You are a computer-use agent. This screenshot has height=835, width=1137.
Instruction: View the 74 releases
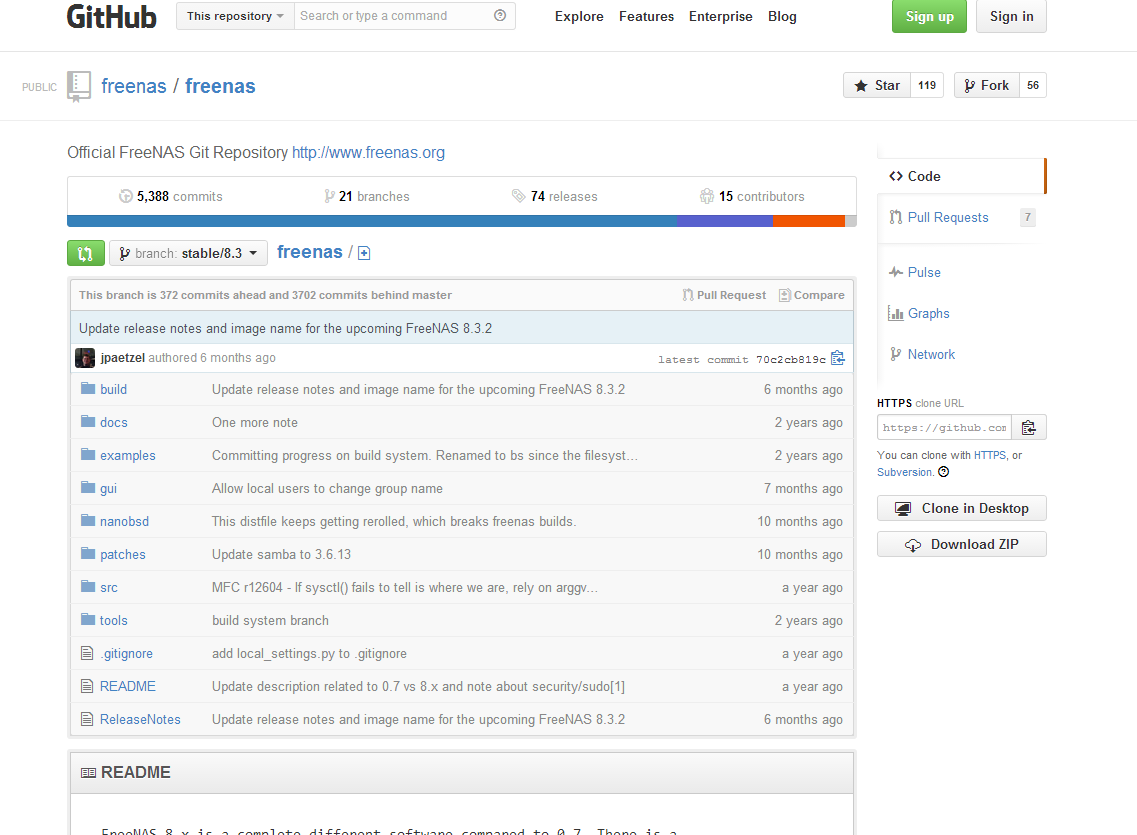click(x=555, y=196)
